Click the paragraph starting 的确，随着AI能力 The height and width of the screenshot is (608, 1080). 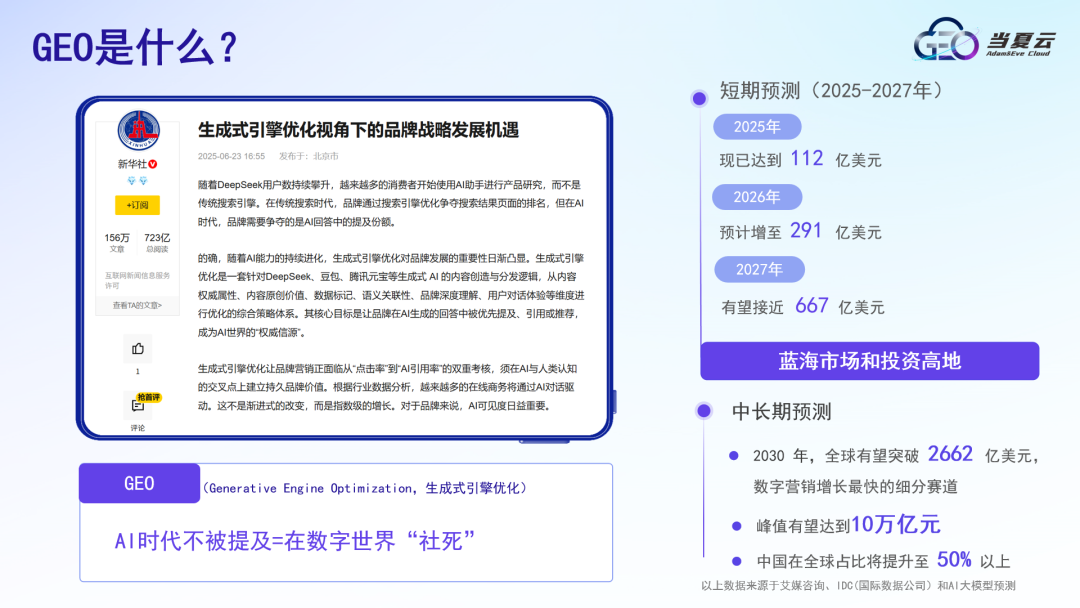(391, 295)
